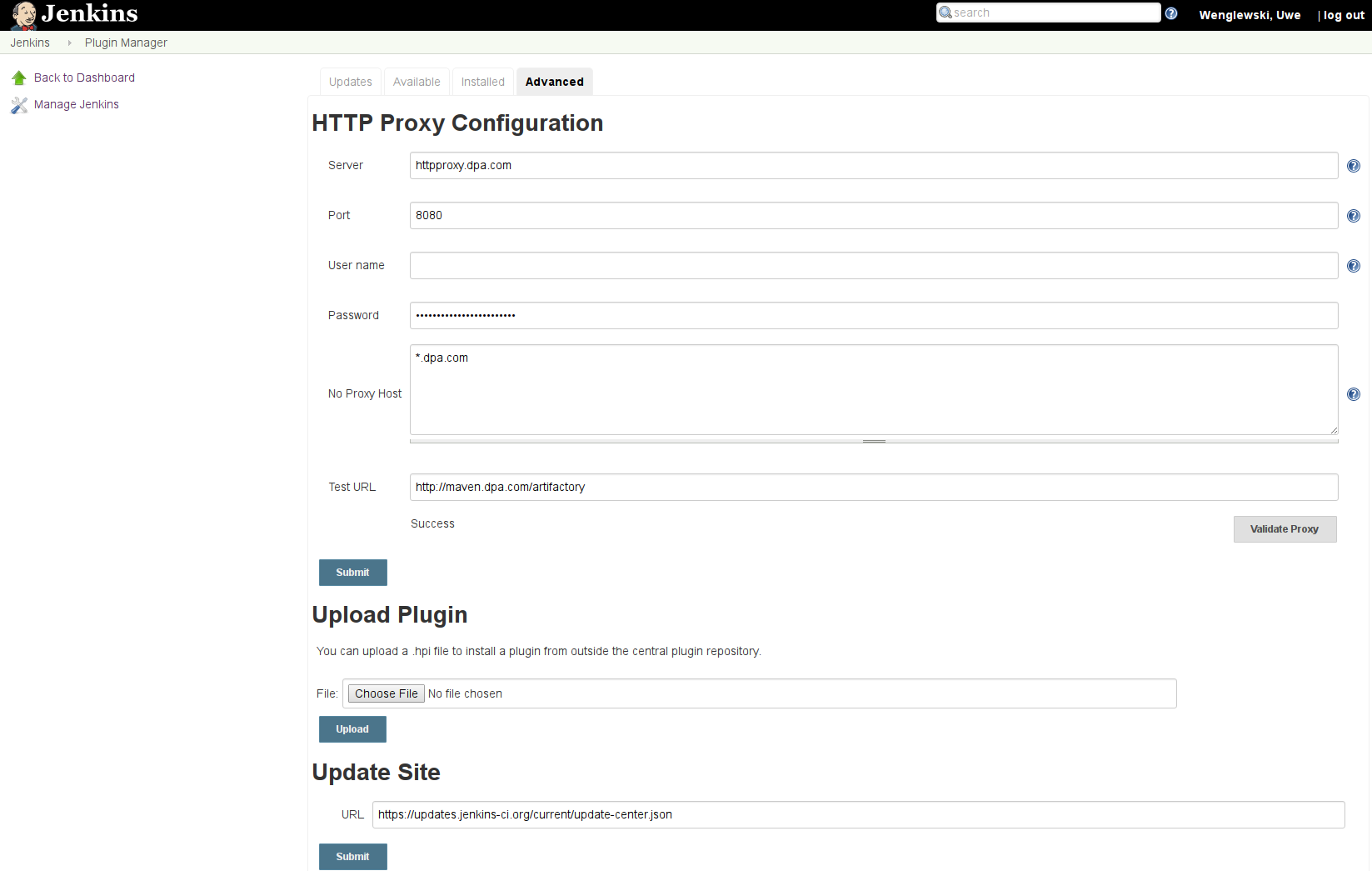The image size is (1372, 871).
Task: Click the Jenkins butler logo icon
Action: (x=24, y=15)
